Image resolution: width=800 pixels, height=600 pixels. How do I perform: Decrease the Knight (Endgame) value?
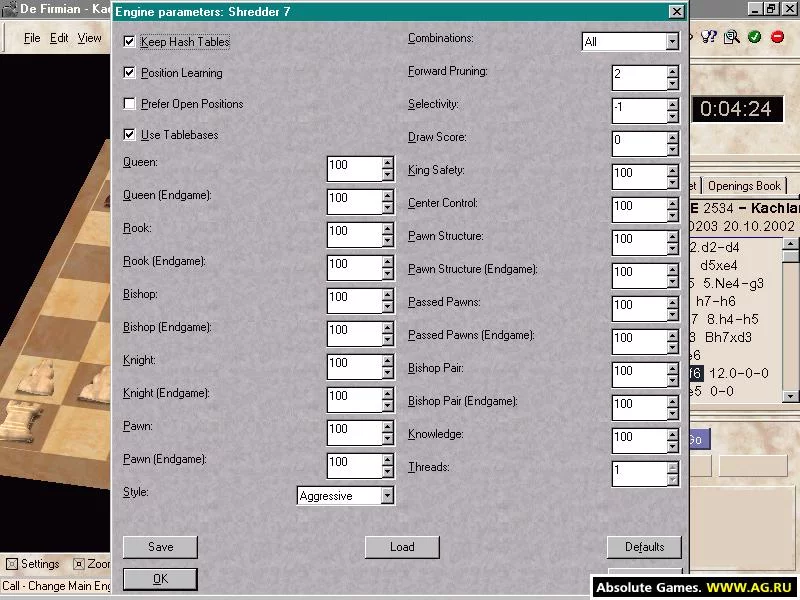(x=388, y=406)
